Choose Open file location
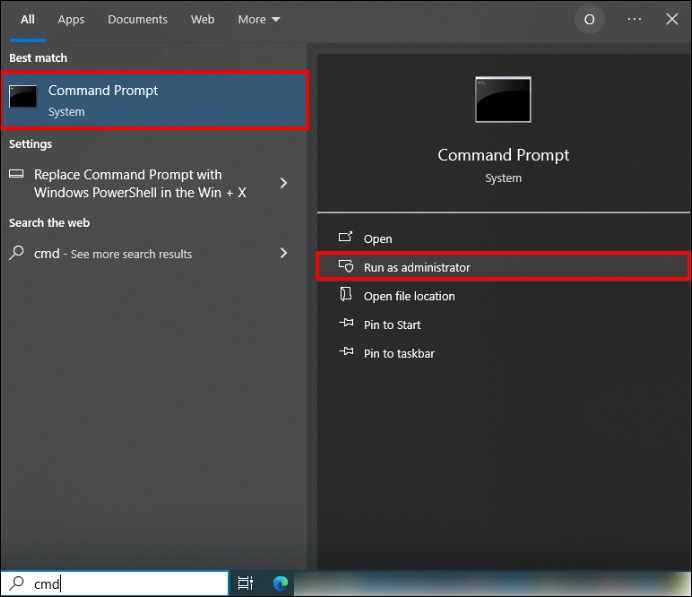The image size is (692, 597). pyautogui.click(x=503, y=296)
